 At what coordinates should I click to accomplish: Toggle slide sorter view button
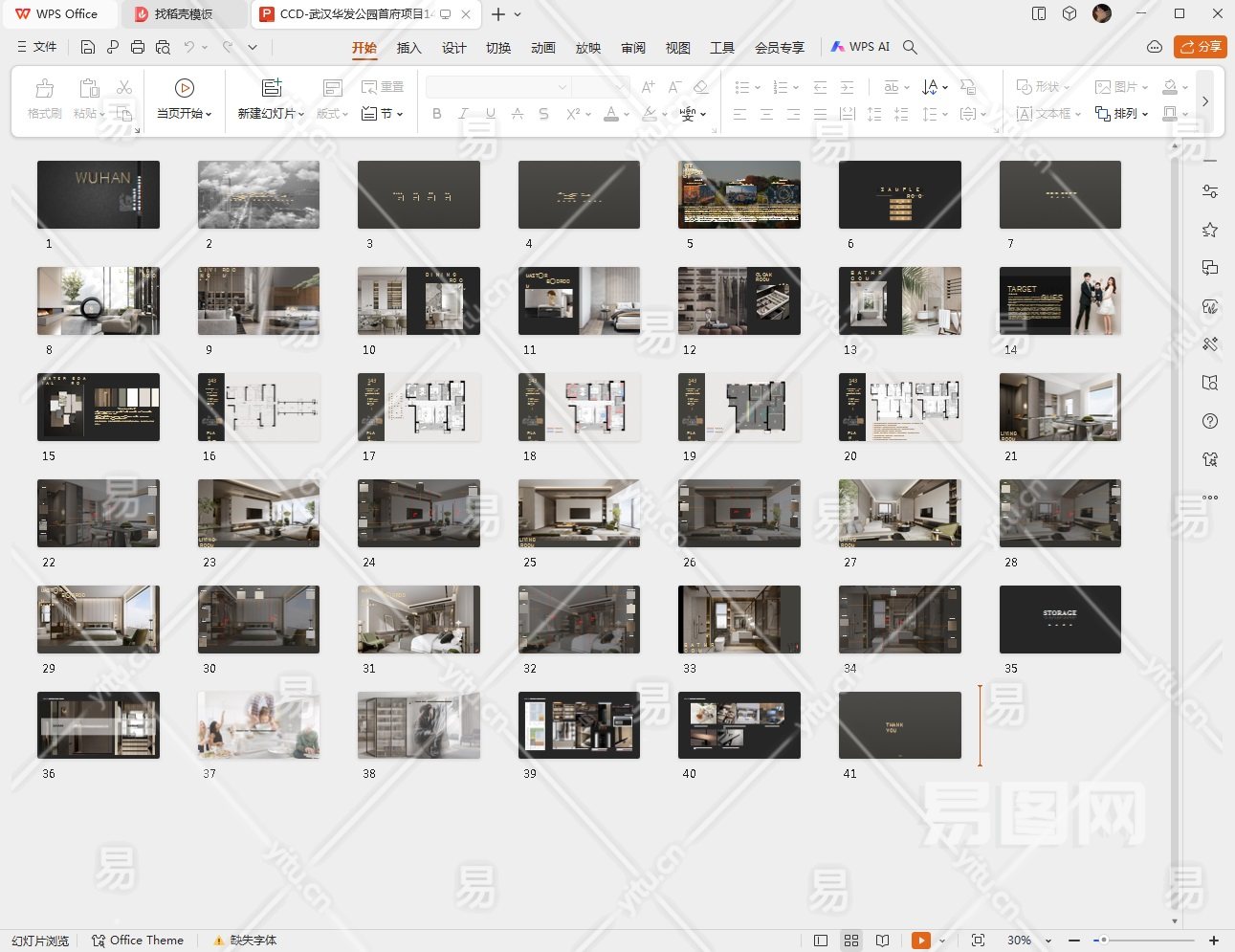tap(851, 941)
